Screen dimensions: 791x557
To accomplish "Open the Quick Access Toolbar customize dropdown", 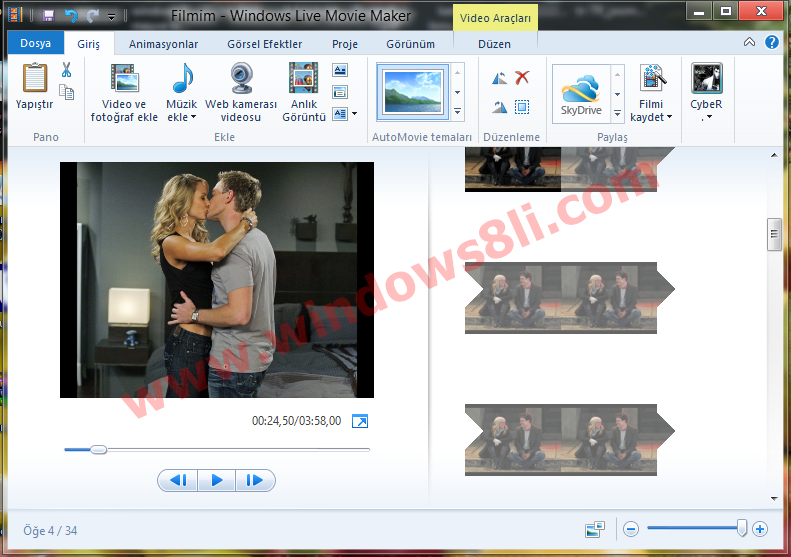I will 111,17.
